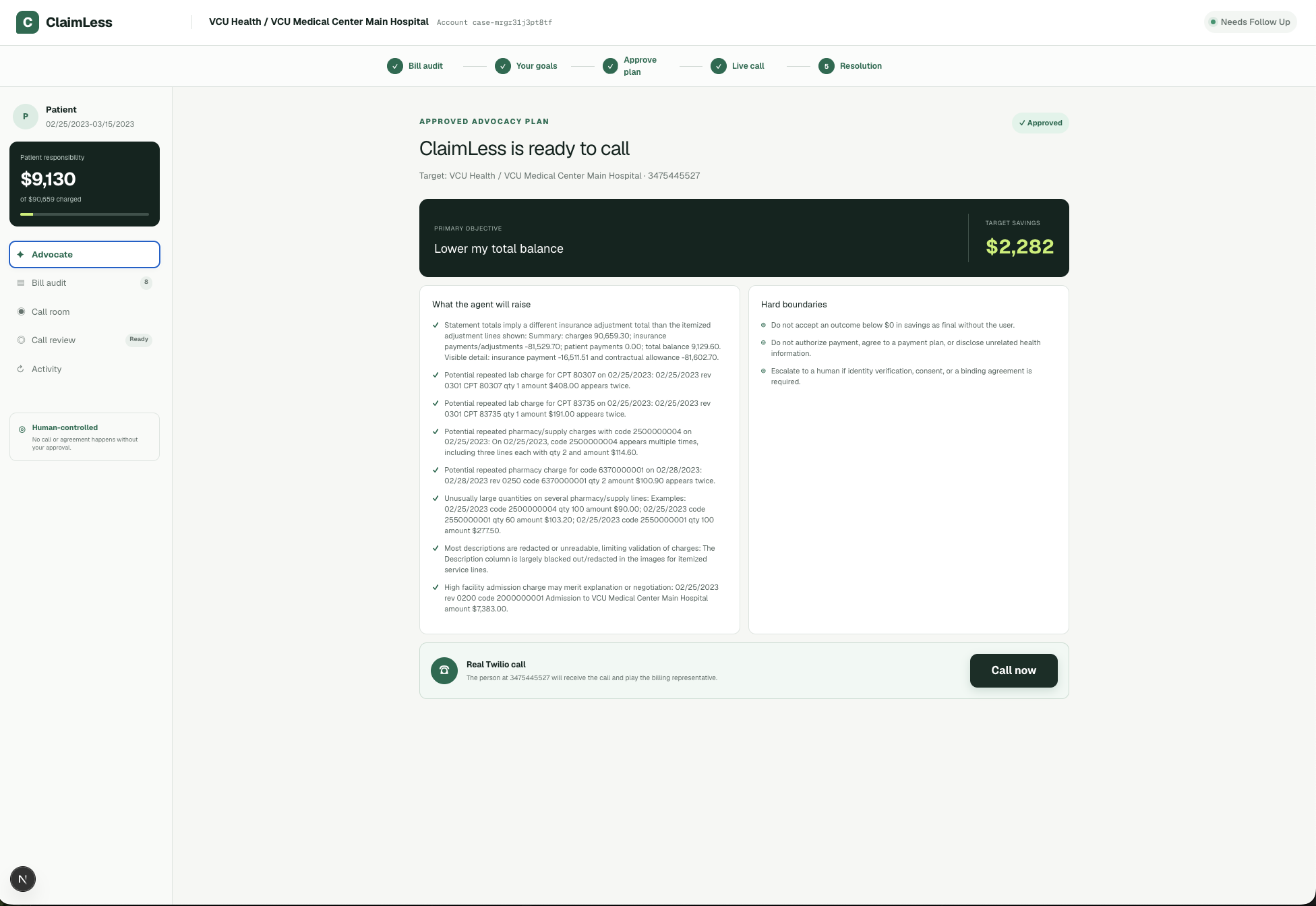Click the checkmark beside CPT 80307 item
This screenshot has height=906, width=1316.
click(436, 375)
